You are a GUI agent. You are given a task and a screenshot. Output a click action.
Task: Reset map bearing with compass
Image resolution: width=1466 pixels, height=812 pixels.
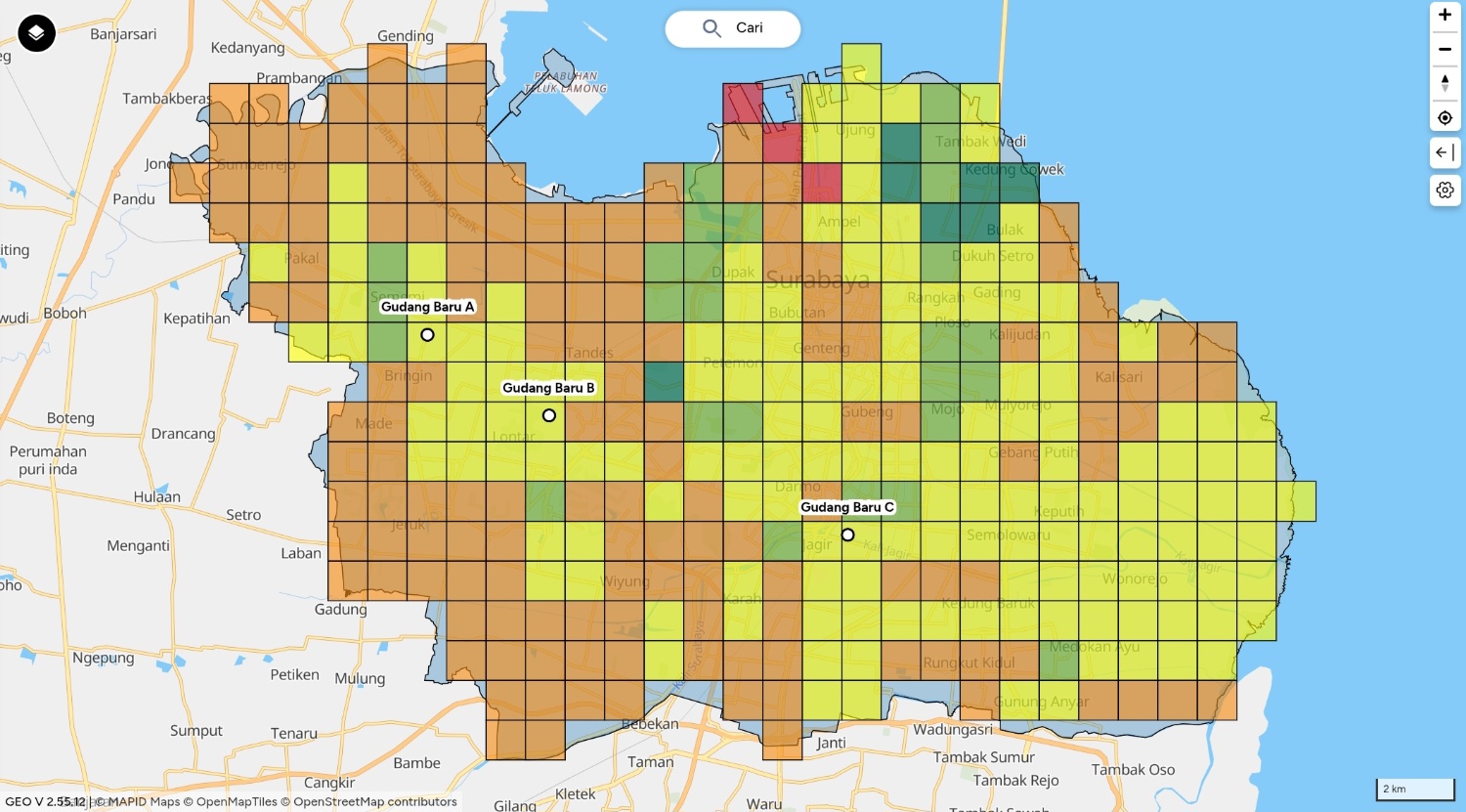click(x=1444, y=83)
